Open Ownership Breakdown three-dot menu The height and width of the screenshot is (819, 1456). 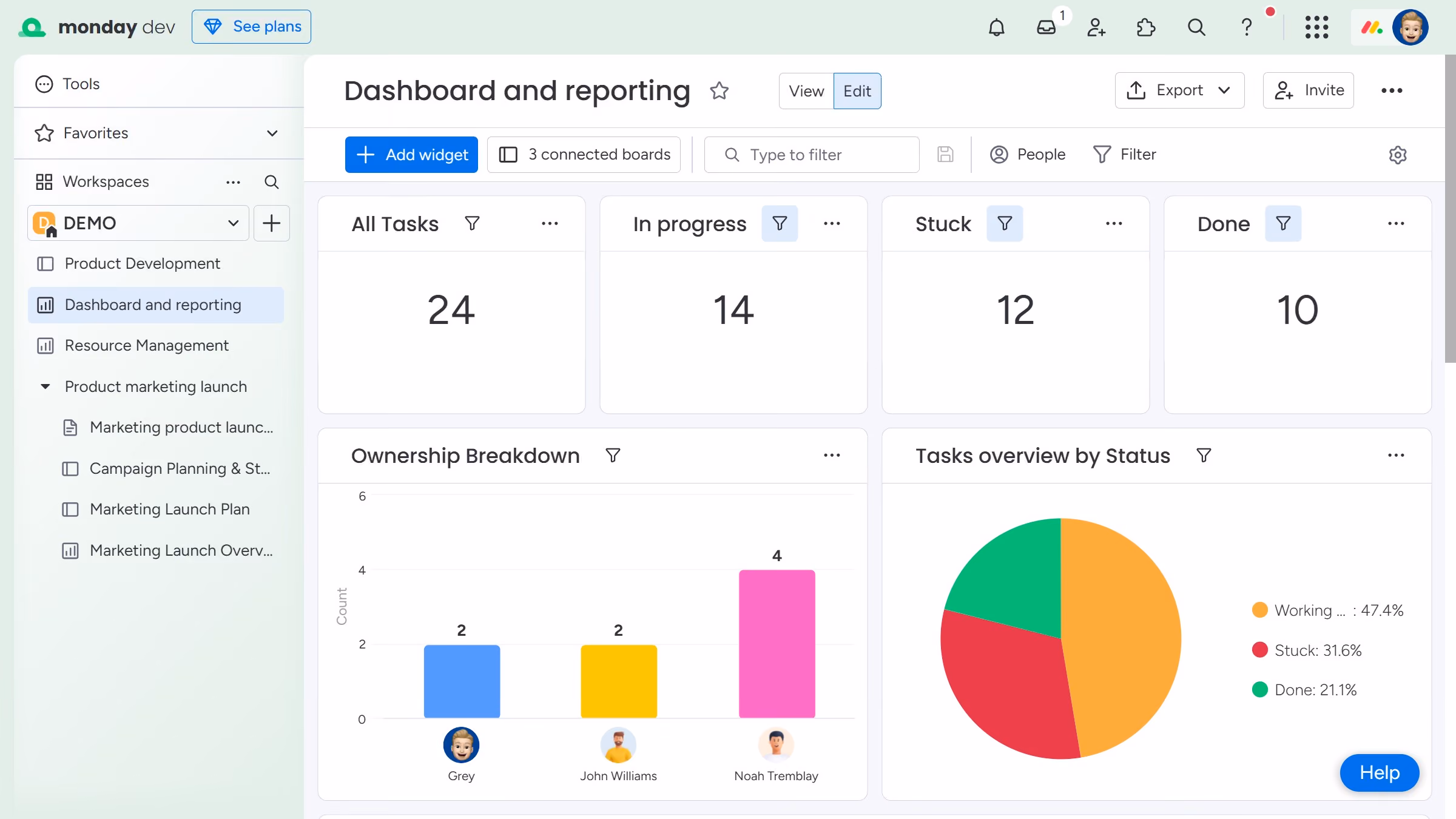click(832, 456)
